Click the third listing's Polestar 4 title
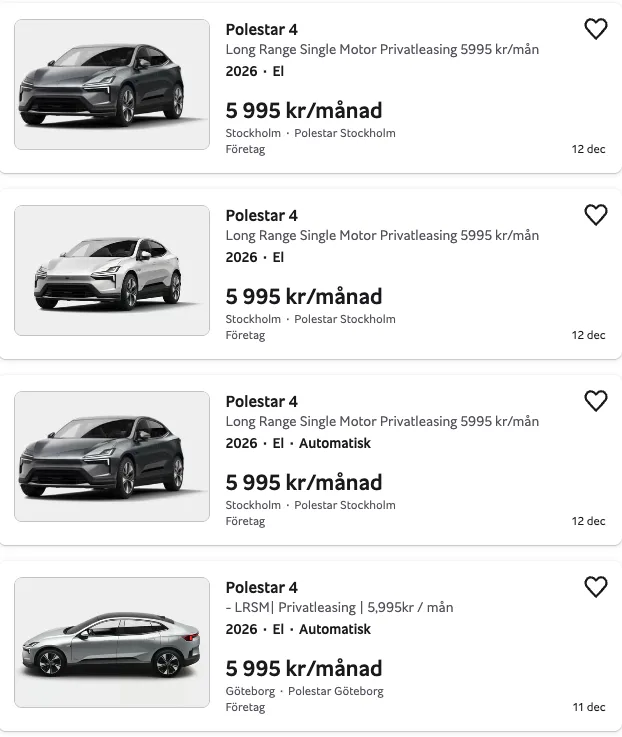The image size is (622, 737). click(261, 402)
